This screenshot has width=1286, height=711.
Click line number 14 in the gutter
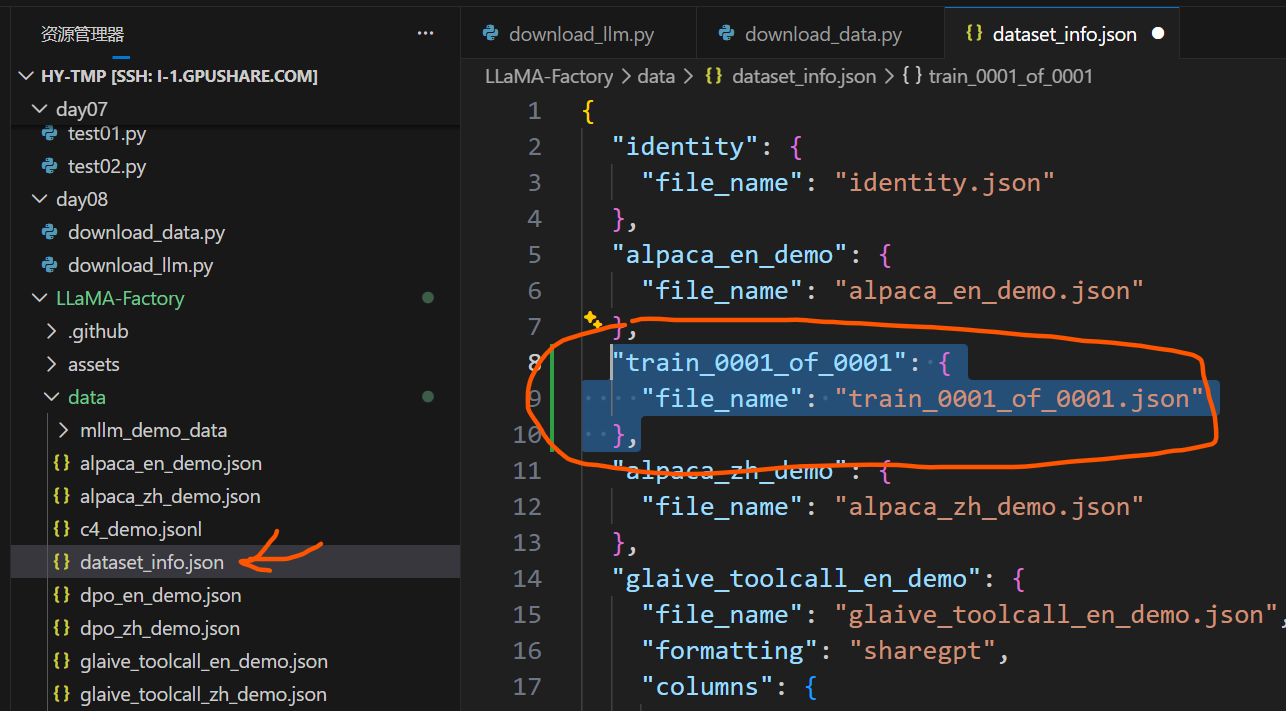[x=527, y=579]
